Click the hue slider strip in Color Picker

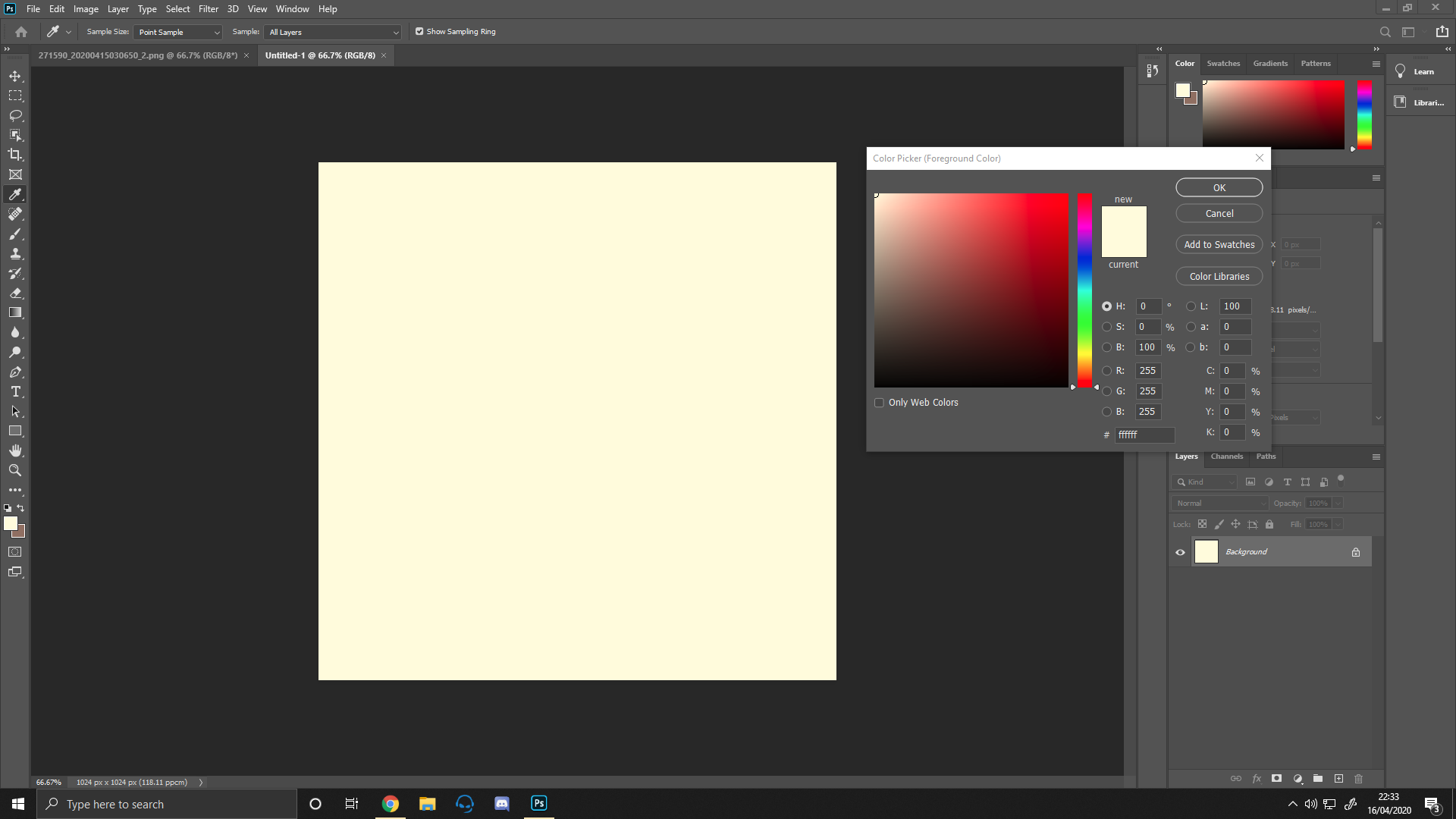tap(1085, 290)
